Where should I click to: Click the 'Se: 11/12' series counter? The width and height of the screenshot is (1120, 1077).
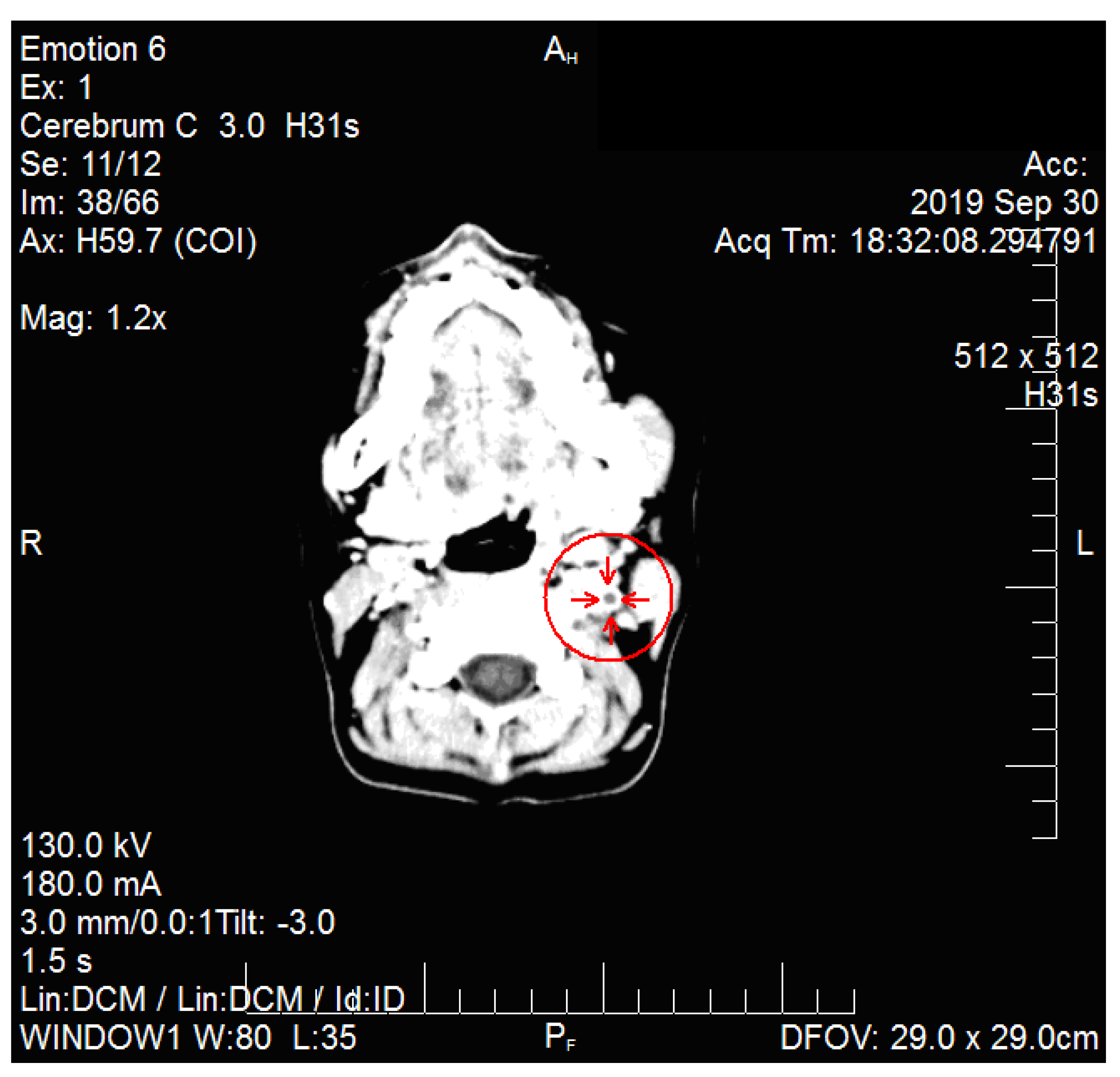tap(90, 164)
